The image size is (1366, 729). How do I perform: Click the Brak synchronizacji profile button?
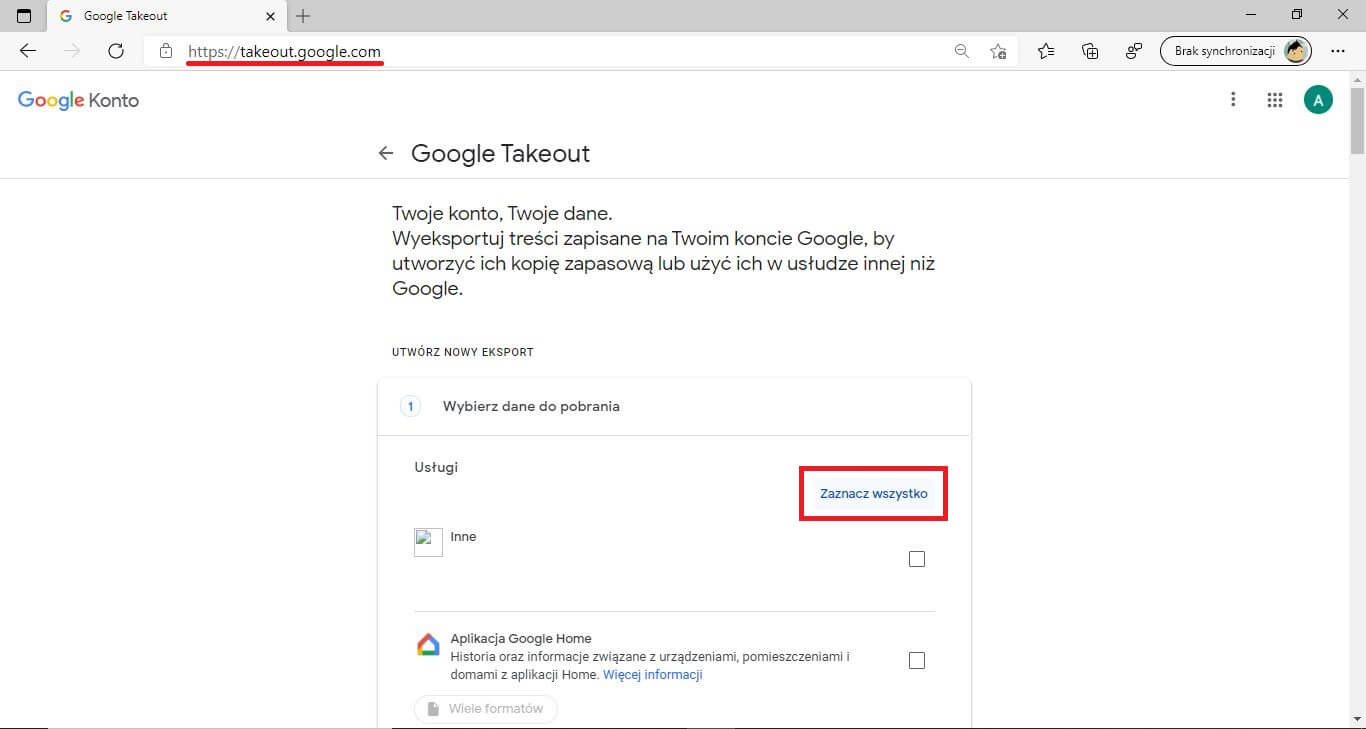(1236, 51)
